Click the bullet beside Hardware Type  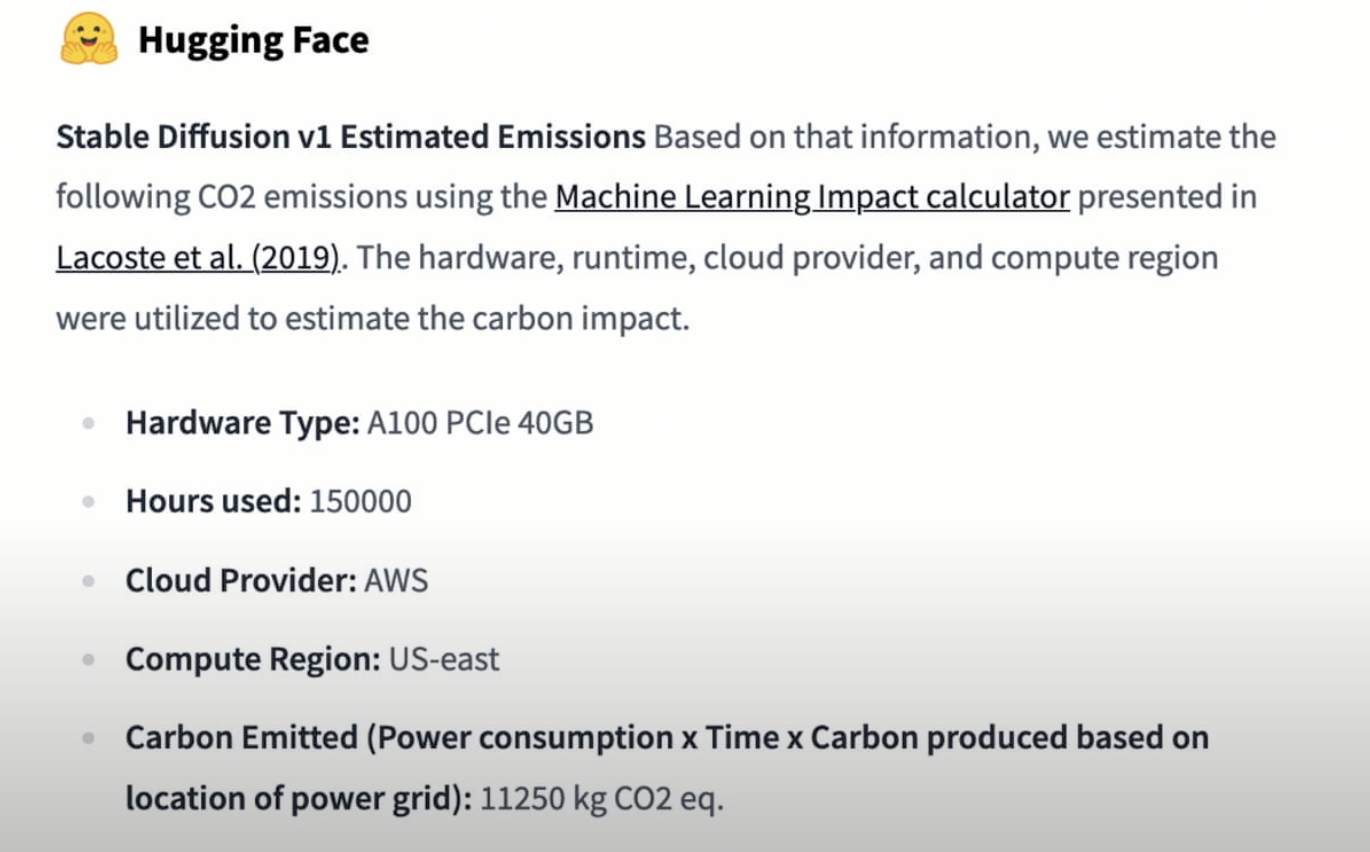(89, 424)
